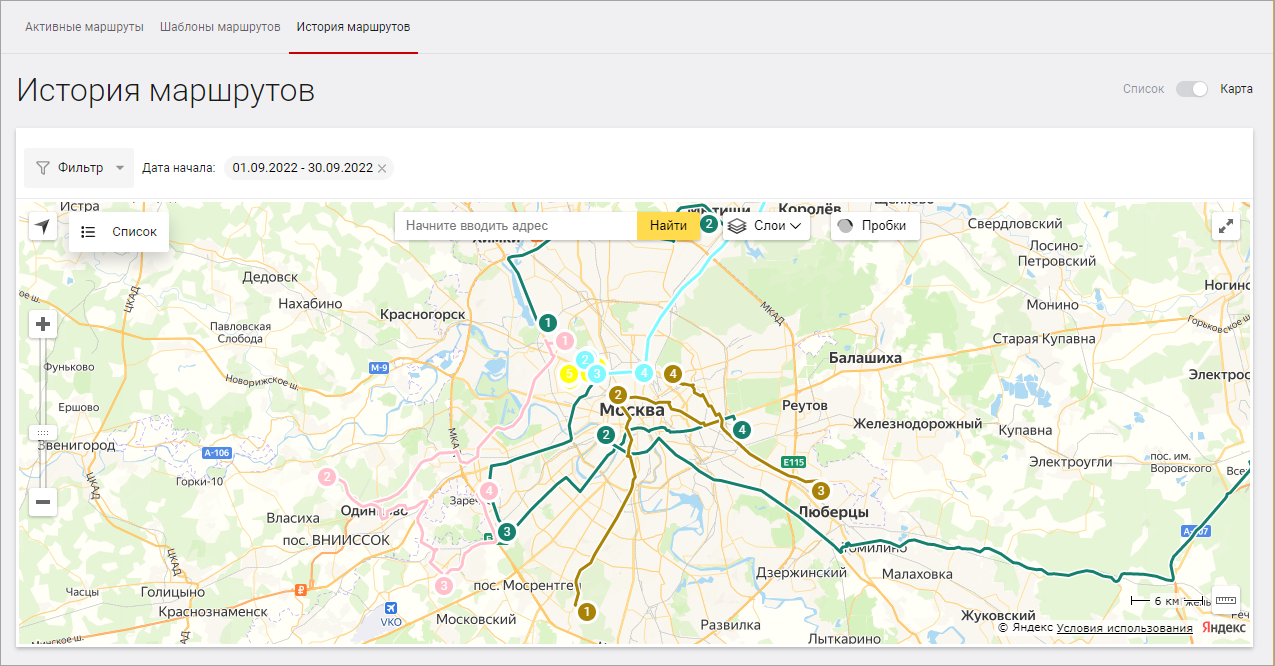Open the Список panel on the map
The width and height of the screenshot is (1275, 666).
coord(119,231)
